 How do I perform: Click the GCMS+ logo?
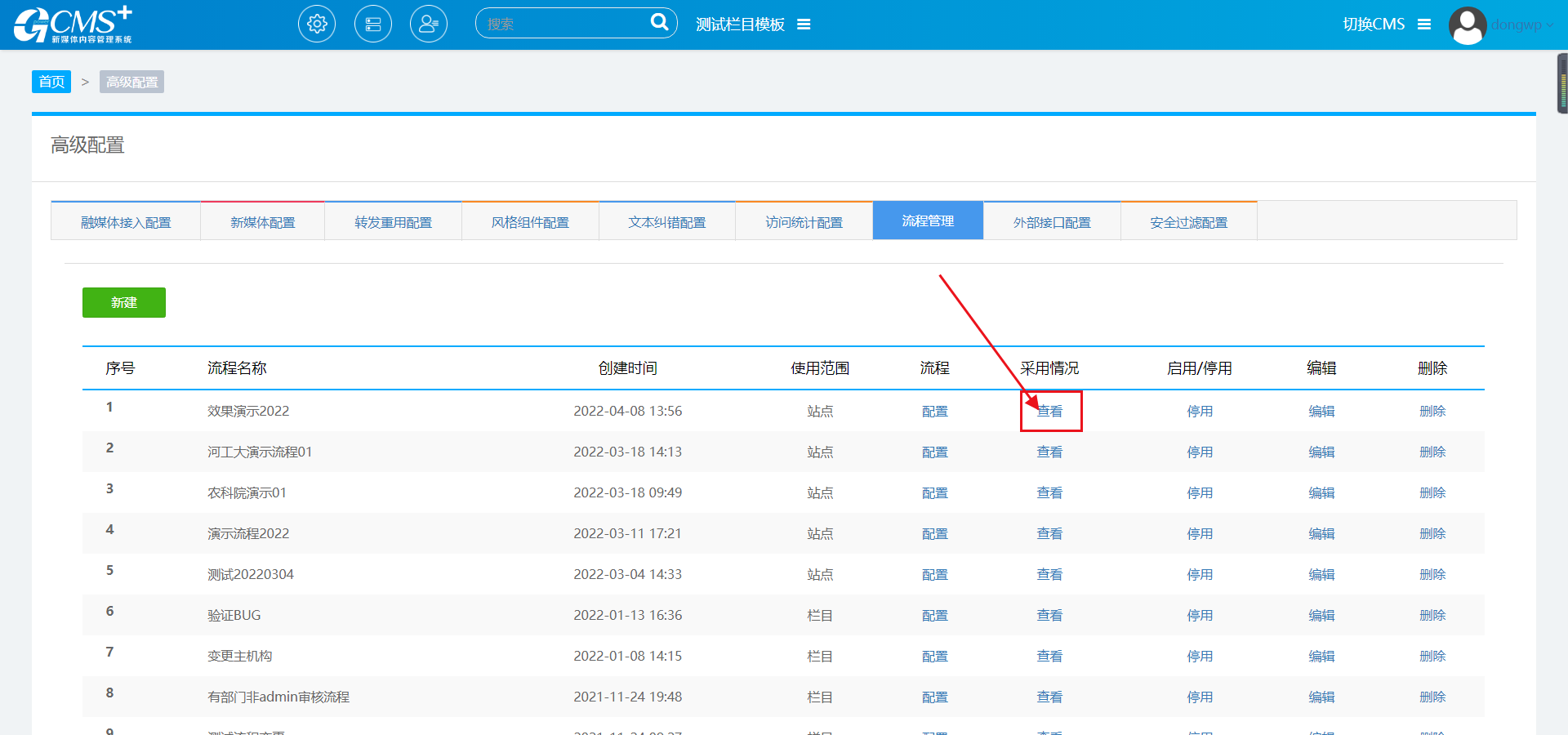pyautogui.click(x=73, y=24)
